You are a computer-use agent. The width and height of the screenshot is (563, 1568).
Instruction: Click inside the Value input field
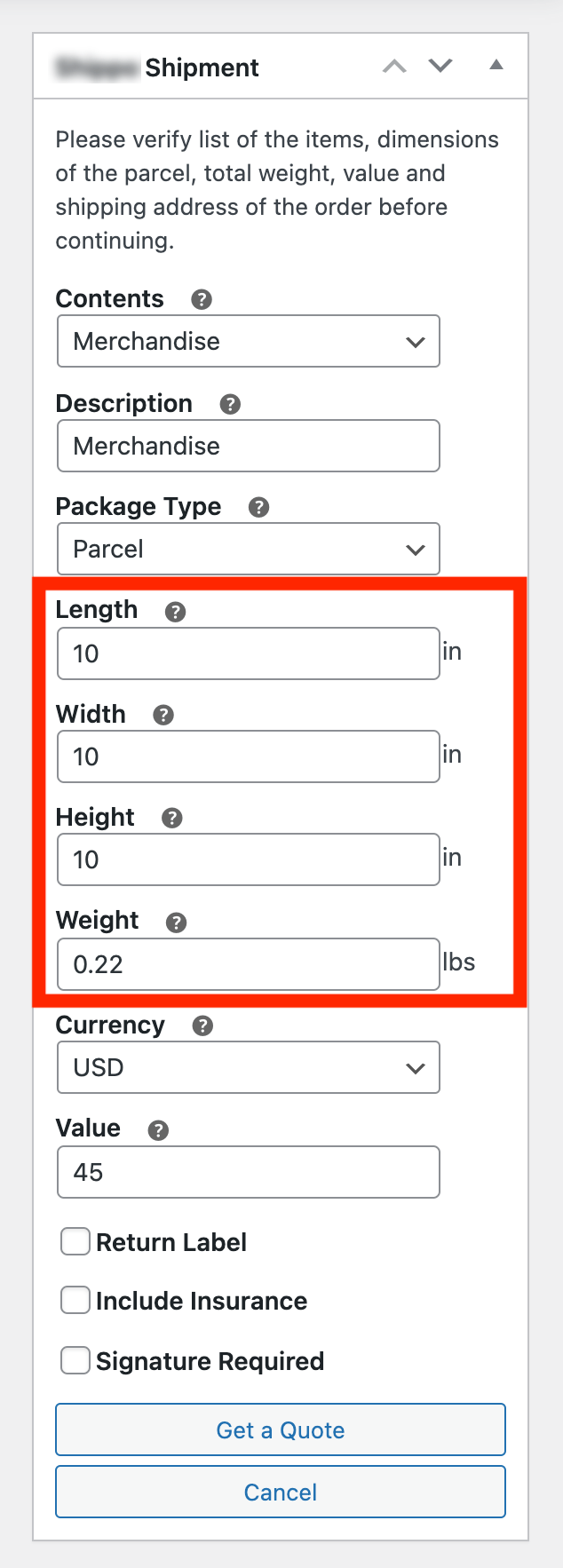248,1172
